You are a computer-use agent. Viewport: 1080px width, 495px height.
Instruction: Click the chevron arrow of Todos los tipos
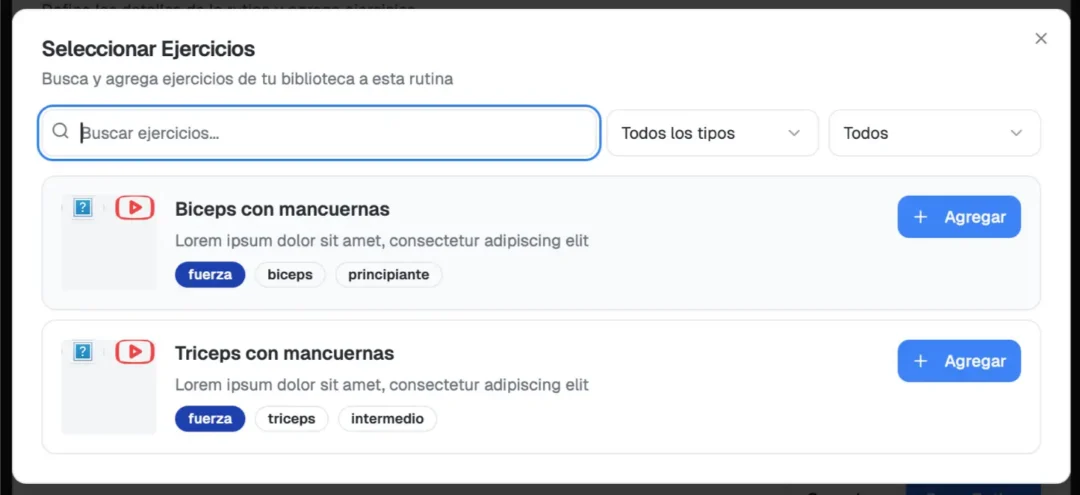tap(794, 133)
